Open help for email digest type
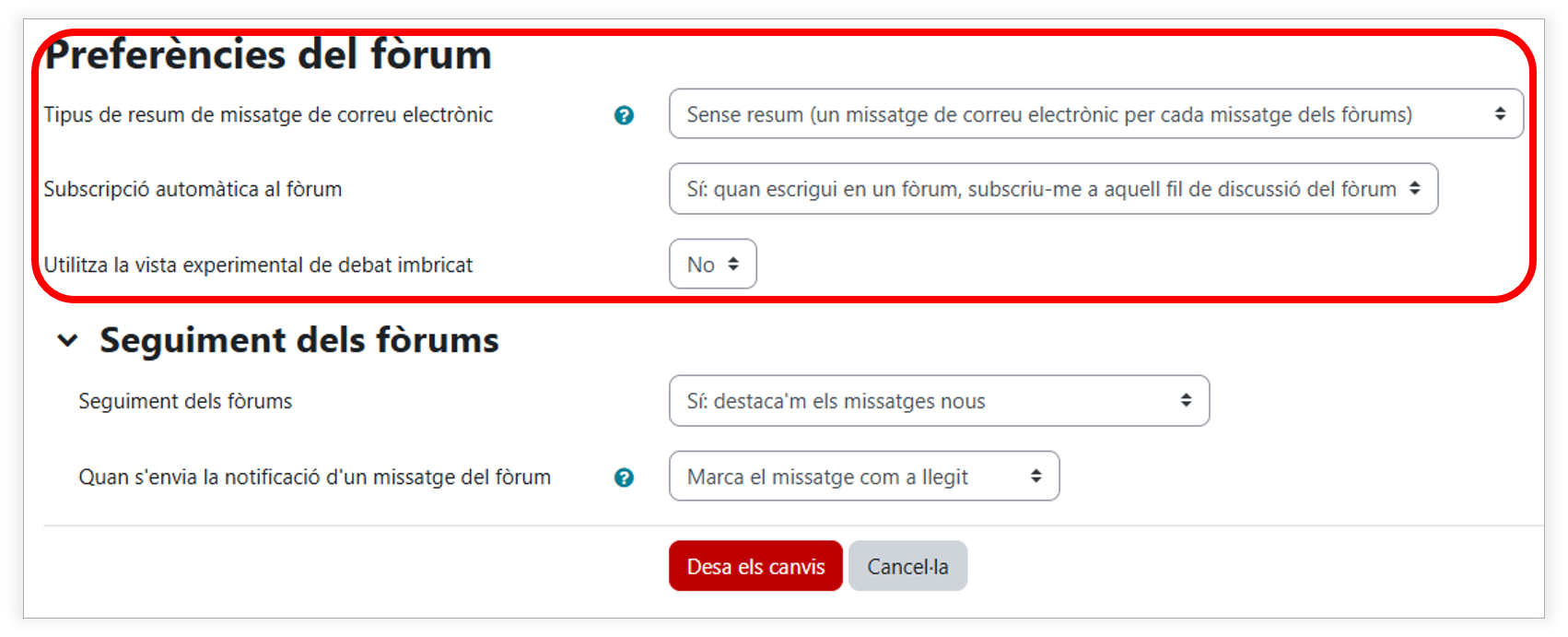The height and width of the screenshot is (637, 1568). pos(624,115)
